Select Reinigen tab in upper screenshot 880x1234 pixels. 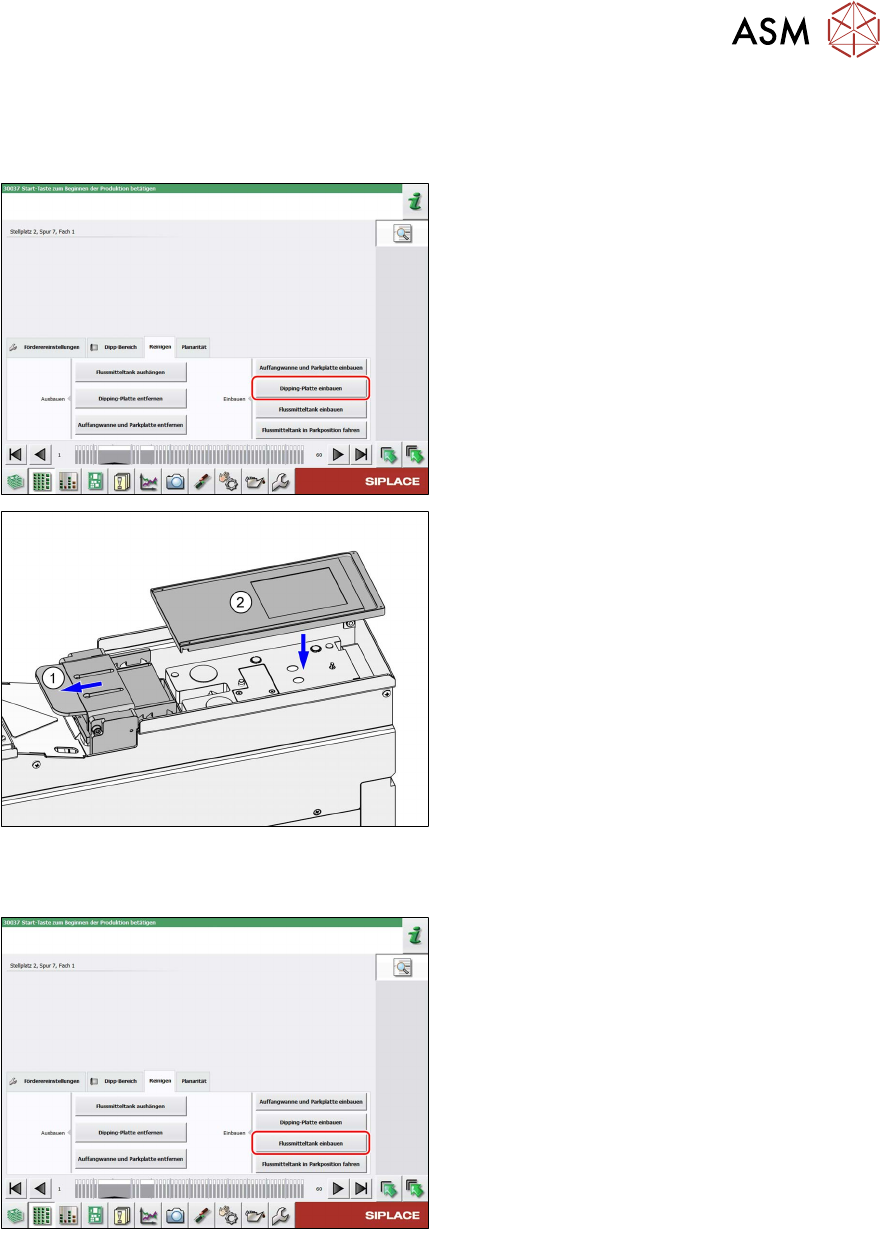tap(160, 347)
